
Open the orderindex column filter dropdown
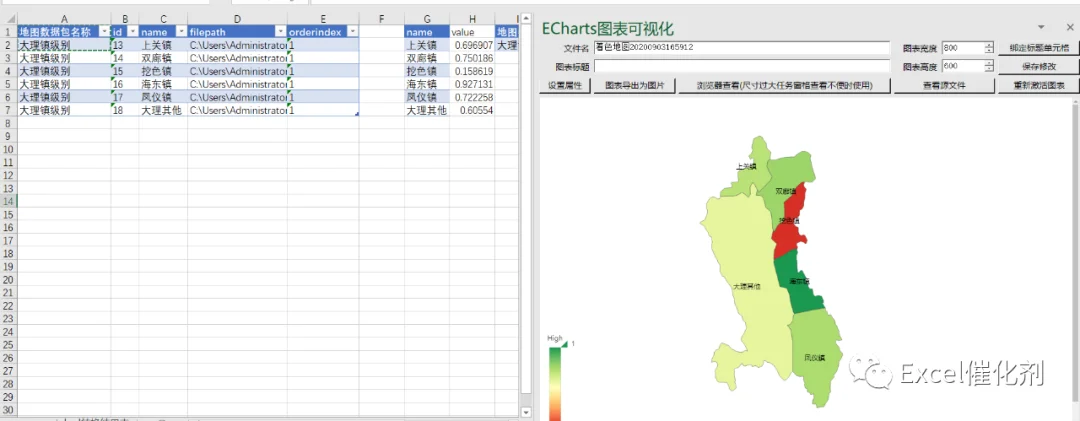pos(352,32)
